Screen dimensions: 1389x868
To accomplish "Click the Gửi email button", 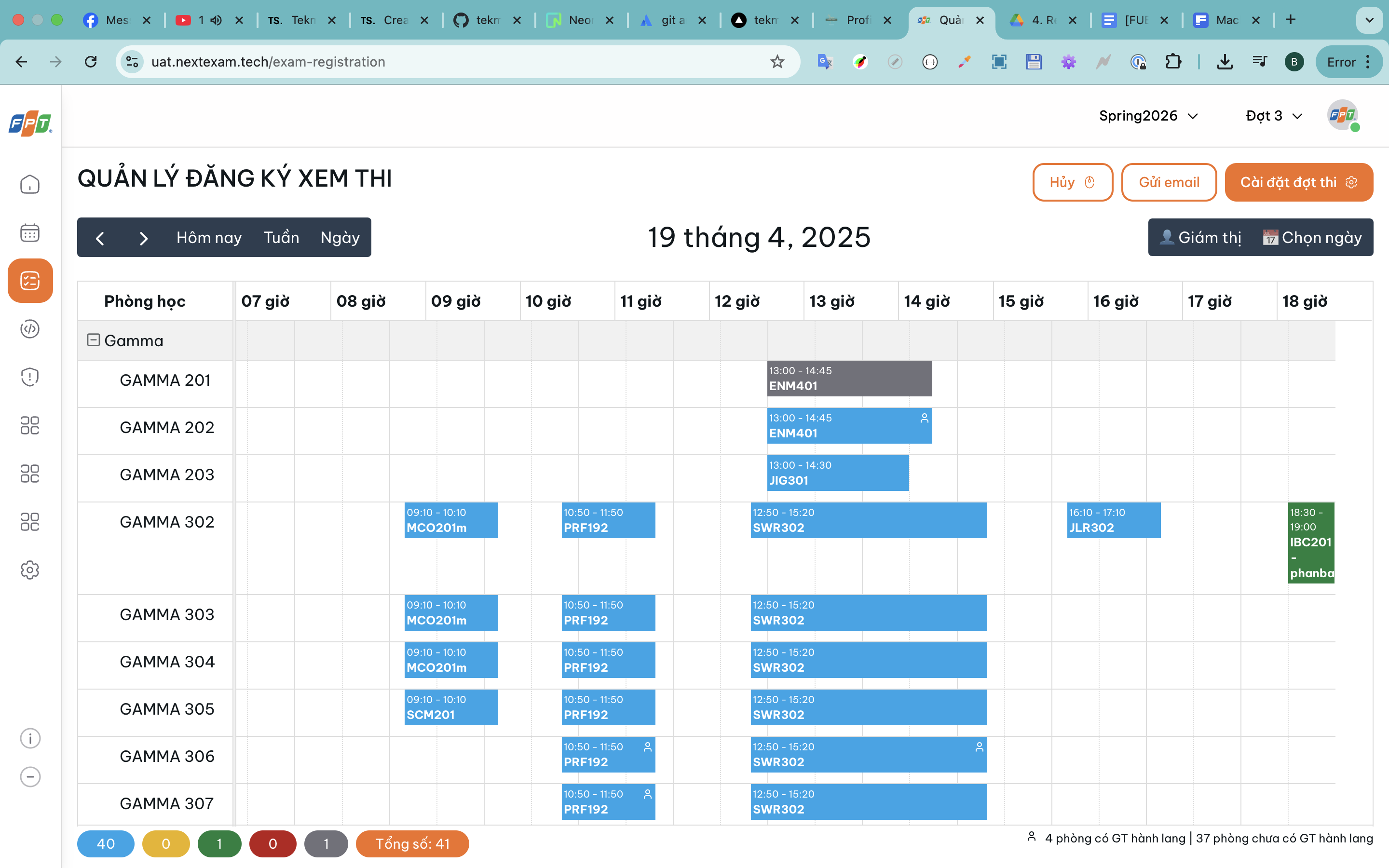I will pos(1169,182).
